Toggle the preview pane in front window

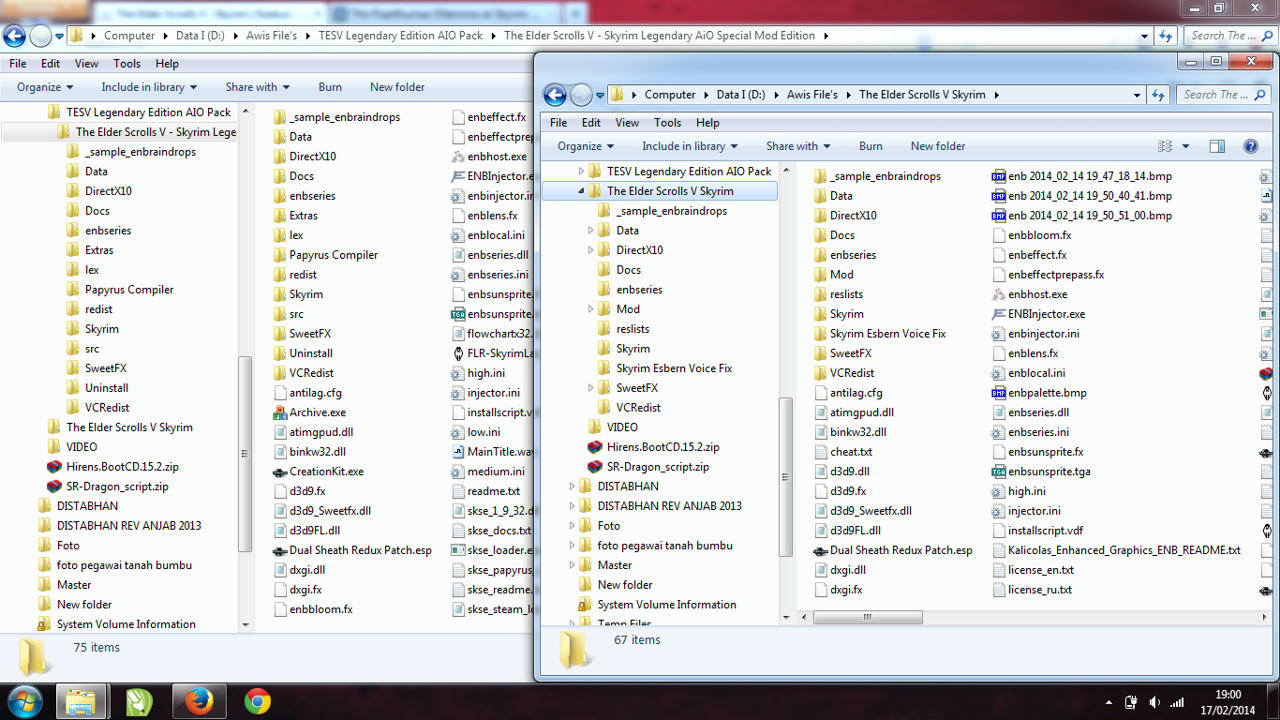[x=1217, y=146]
